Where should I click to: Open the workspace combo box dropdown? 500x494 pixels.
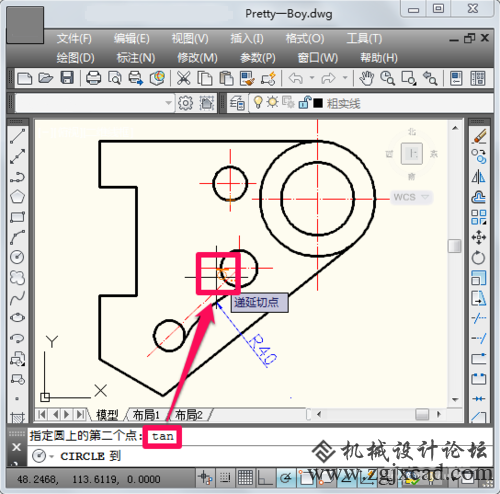94,103
